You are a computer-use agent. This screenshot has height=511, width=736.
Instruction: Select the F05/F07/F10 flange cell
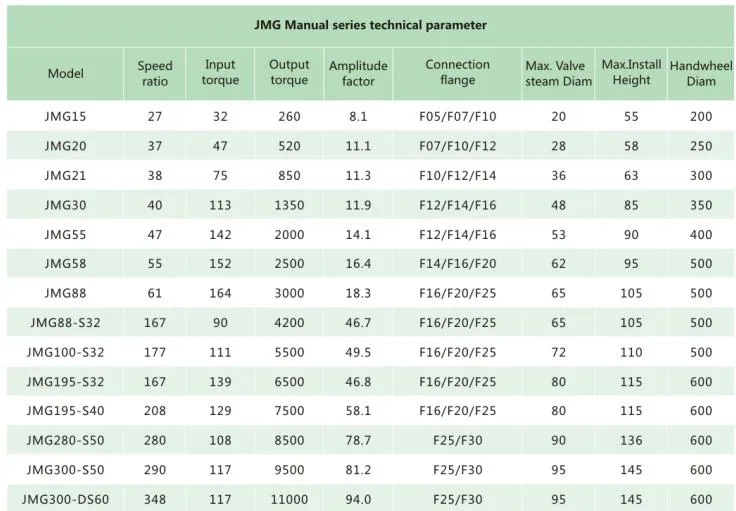457,117
